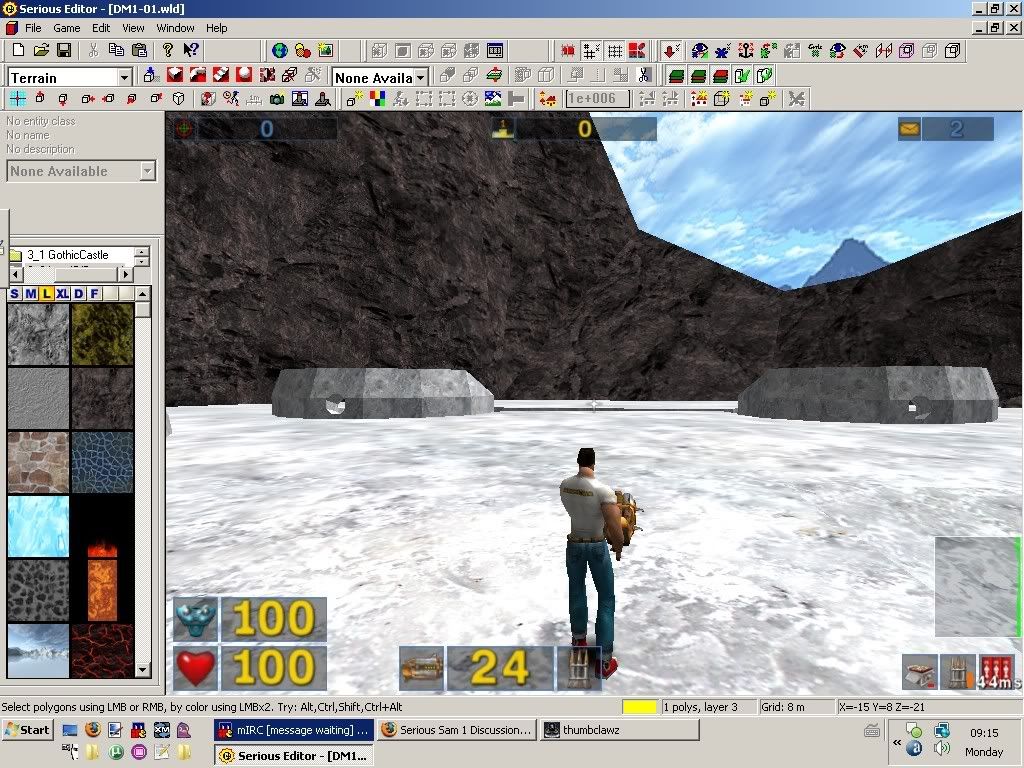Click the crossed tools icon
This screenshot has height=768, width=1024.
(796, 99)
